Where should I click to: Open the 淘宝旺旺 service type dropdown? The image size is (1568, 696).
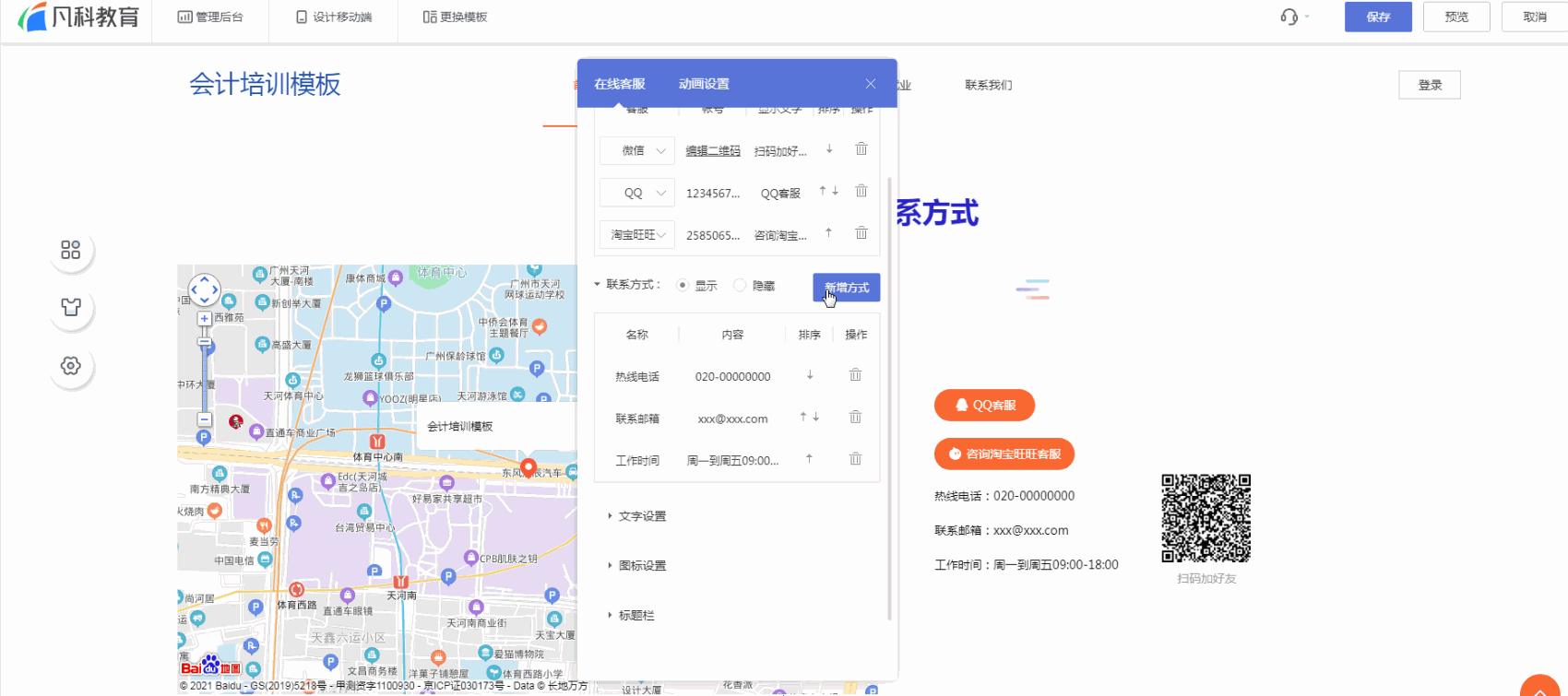tap(637, 235)
